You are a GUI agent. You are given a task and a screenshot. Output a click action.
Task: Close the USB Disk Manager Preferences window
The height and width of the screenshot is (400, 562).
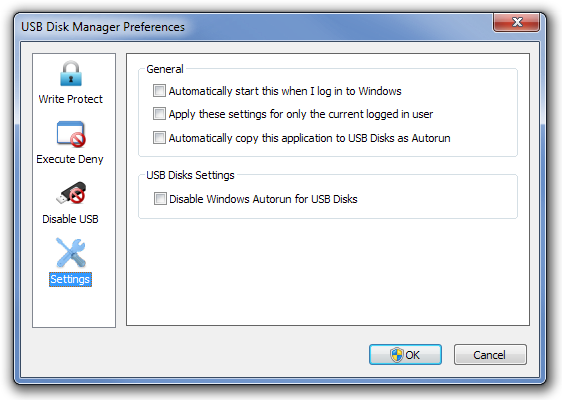click(x=516, y=23)
